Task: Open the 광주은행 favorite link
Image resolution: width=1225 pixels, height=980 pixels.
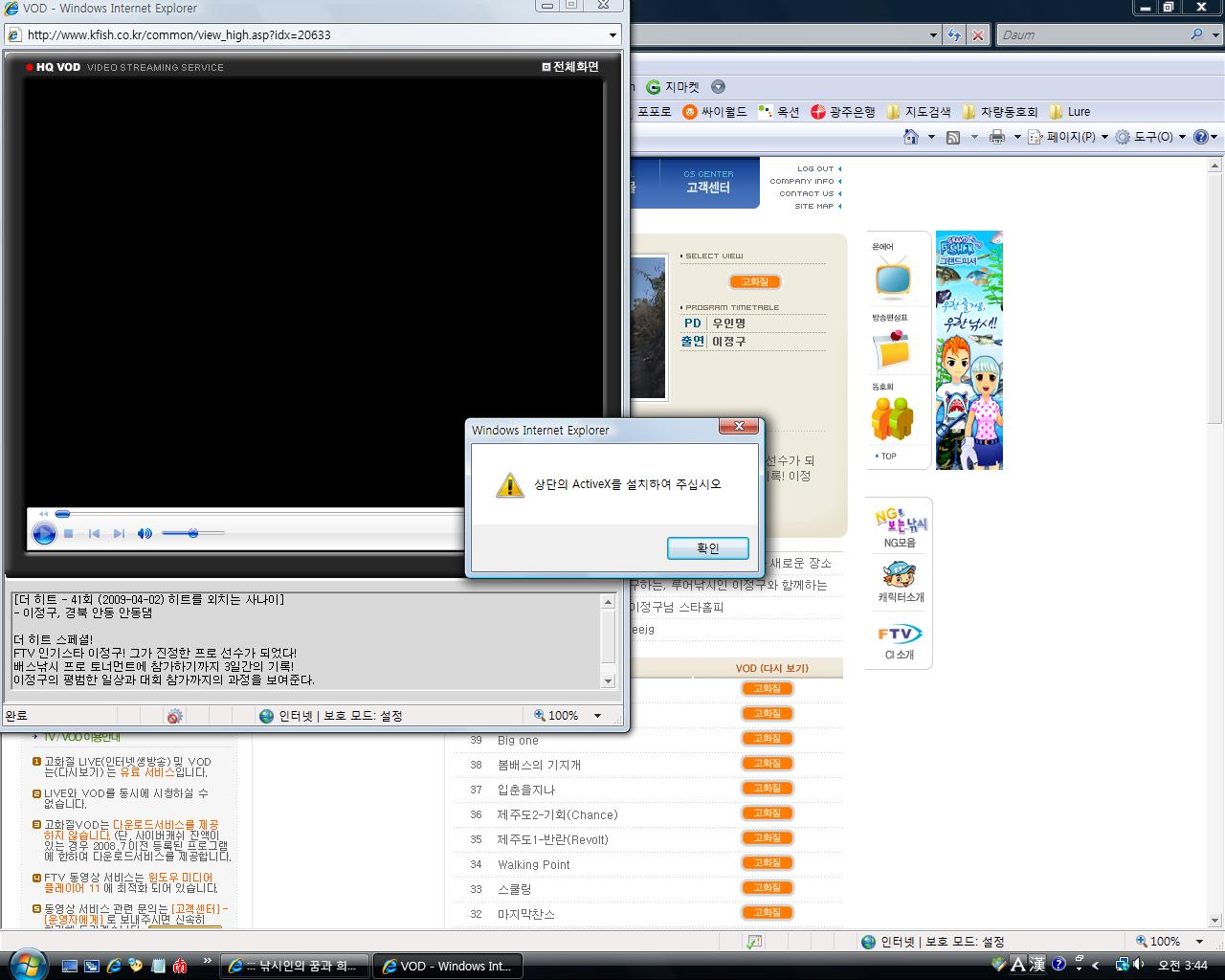Action: (843, 112)
